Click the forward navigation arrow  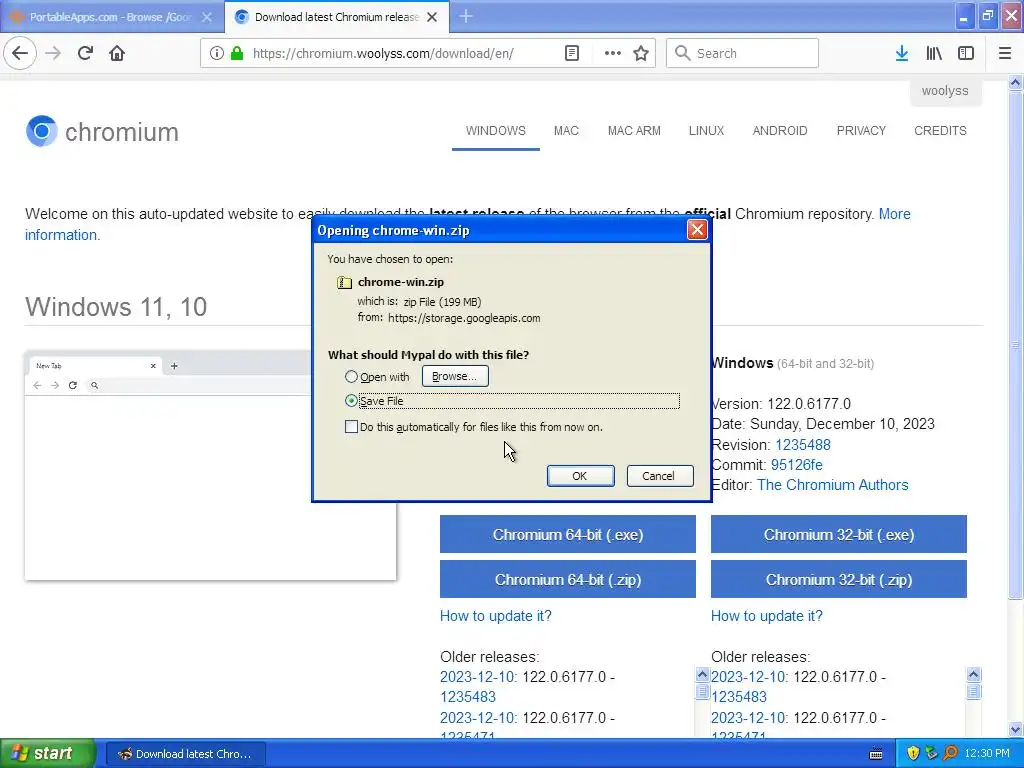click(x=53, y=53)
